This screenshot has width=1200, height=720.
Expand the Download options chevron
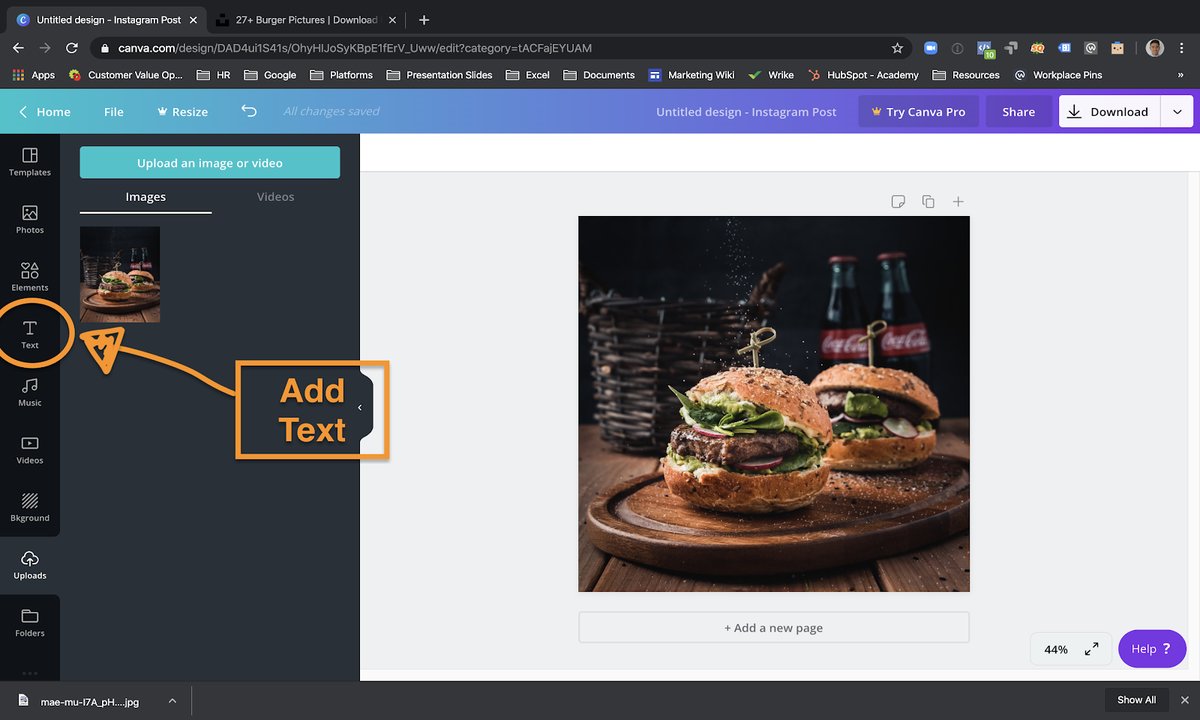point(1177,111)
